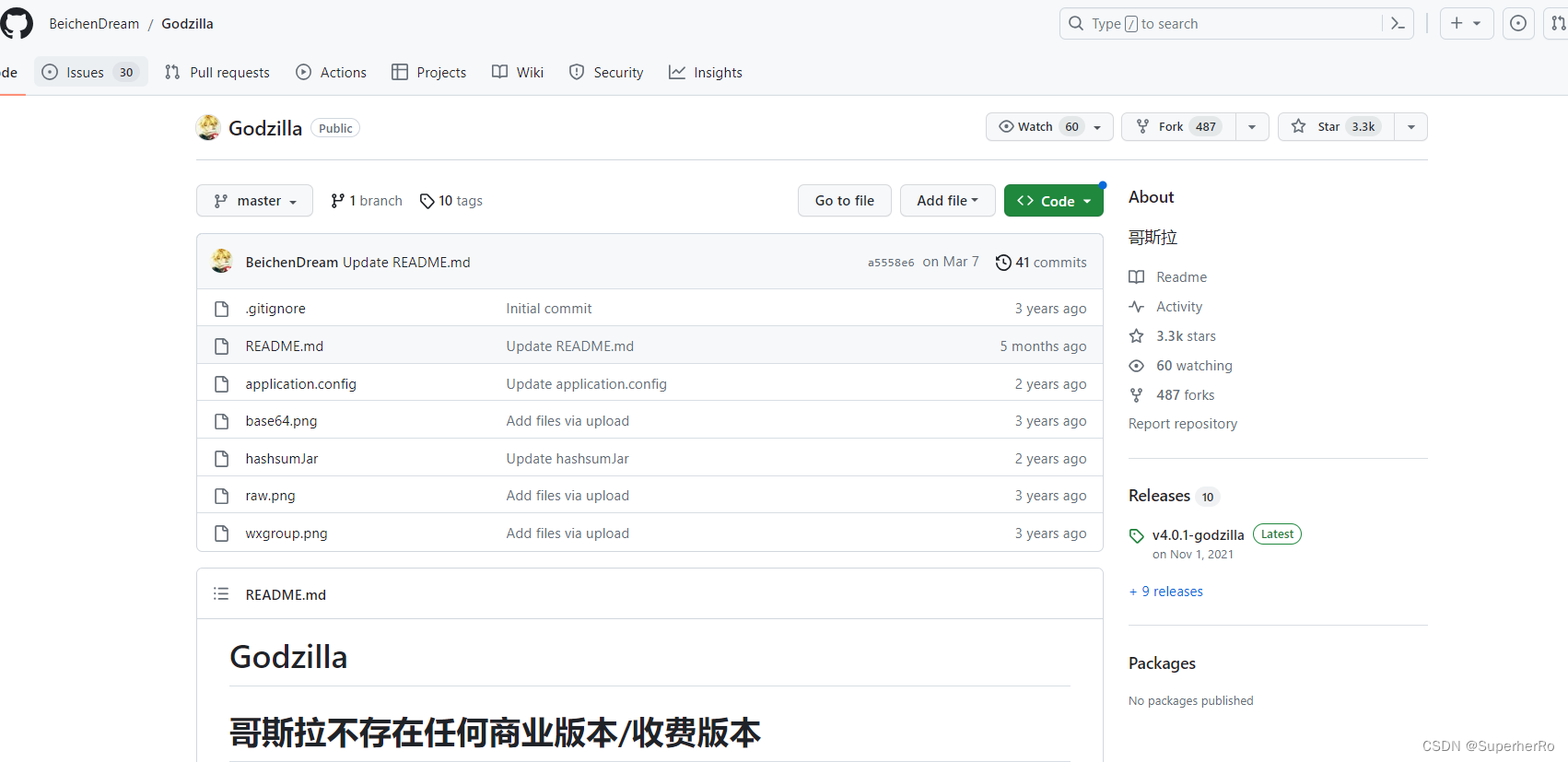Open the GitHub home logo

(x=16, y=23)
